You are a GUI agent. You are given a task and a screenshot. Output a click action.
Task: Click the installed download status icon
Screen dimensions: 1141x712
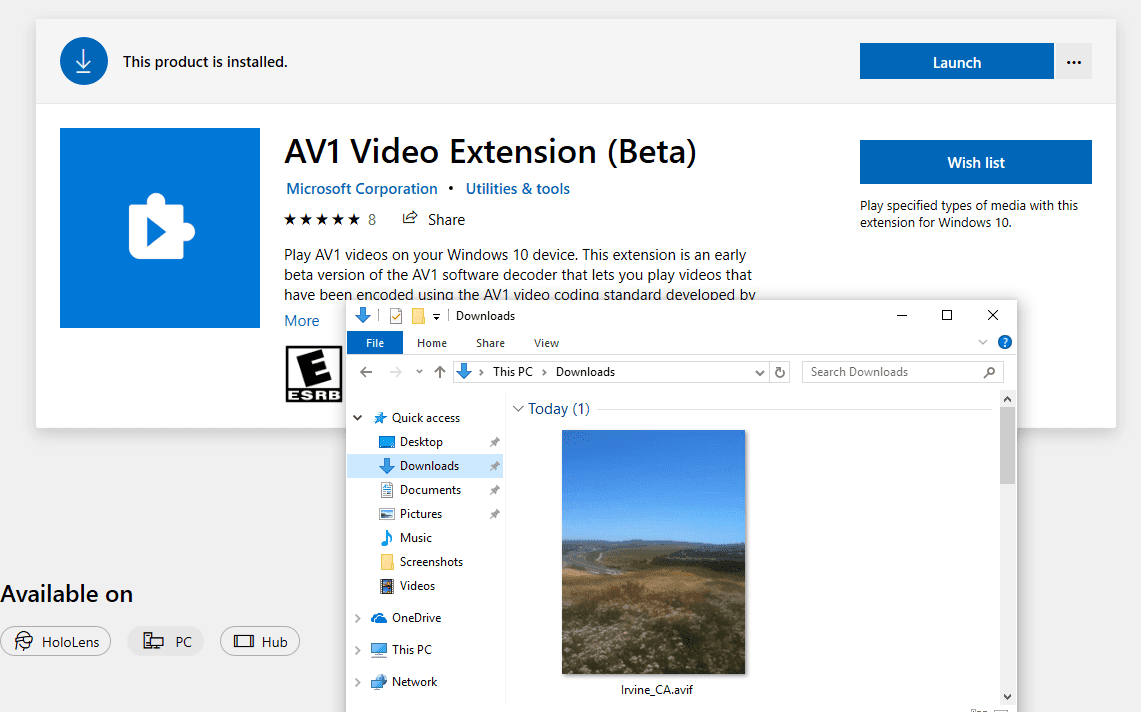[x=84, y=61]
